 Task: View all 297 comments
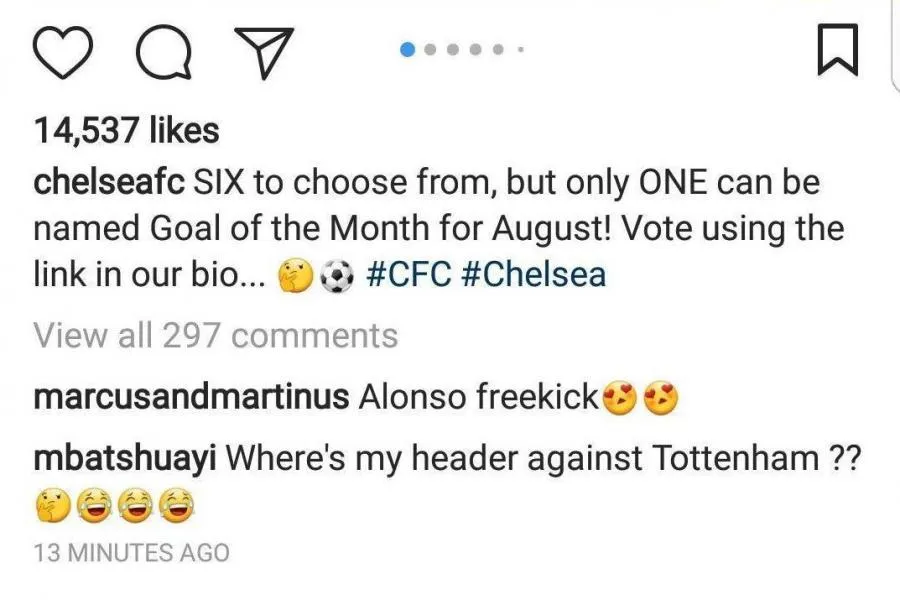click(215, 335)
